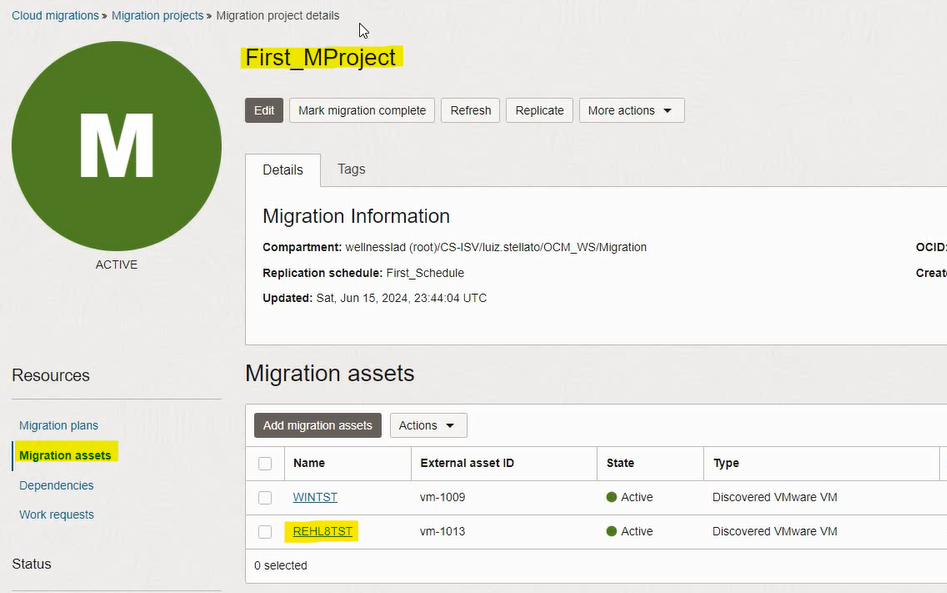Click the green M project avatar icon
947x593 pixels.
click(116, 146)
